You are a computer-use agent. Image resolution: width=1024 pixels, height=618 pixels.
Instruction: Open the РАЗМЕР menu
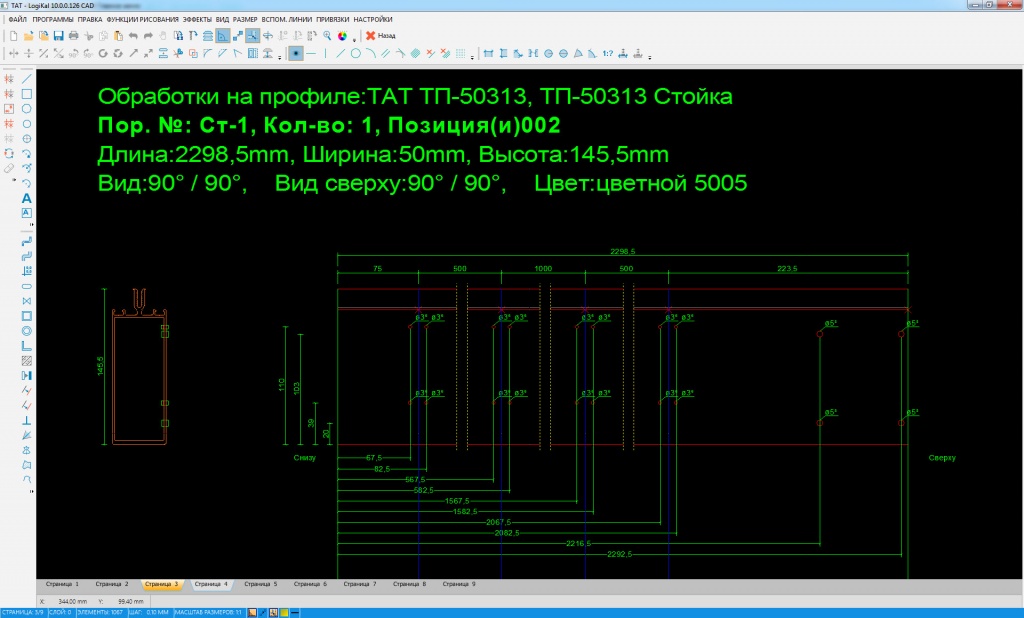point(245,20)
